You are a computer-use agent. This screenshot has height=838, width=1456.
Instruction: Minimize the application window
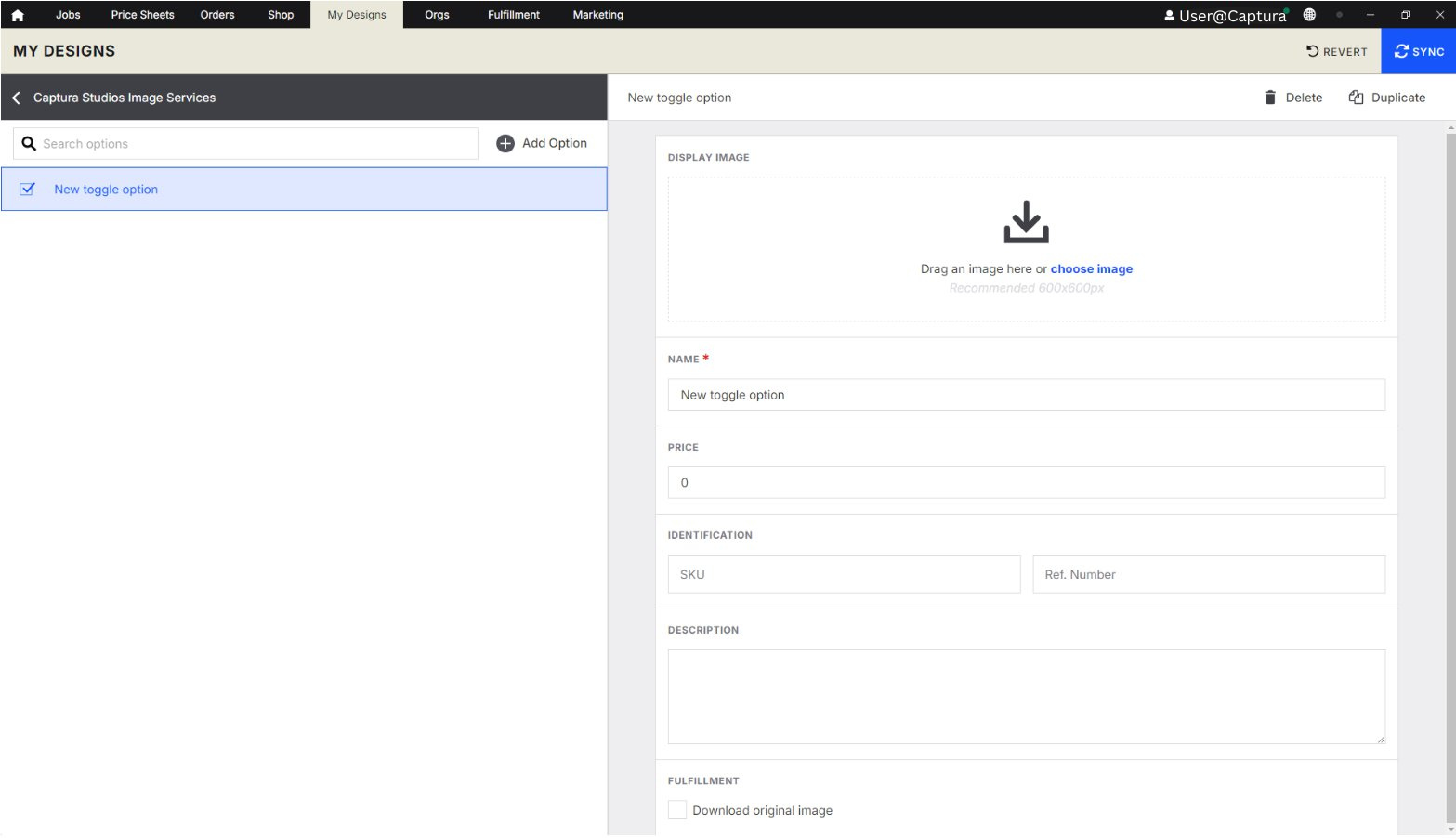(1370, 15)
